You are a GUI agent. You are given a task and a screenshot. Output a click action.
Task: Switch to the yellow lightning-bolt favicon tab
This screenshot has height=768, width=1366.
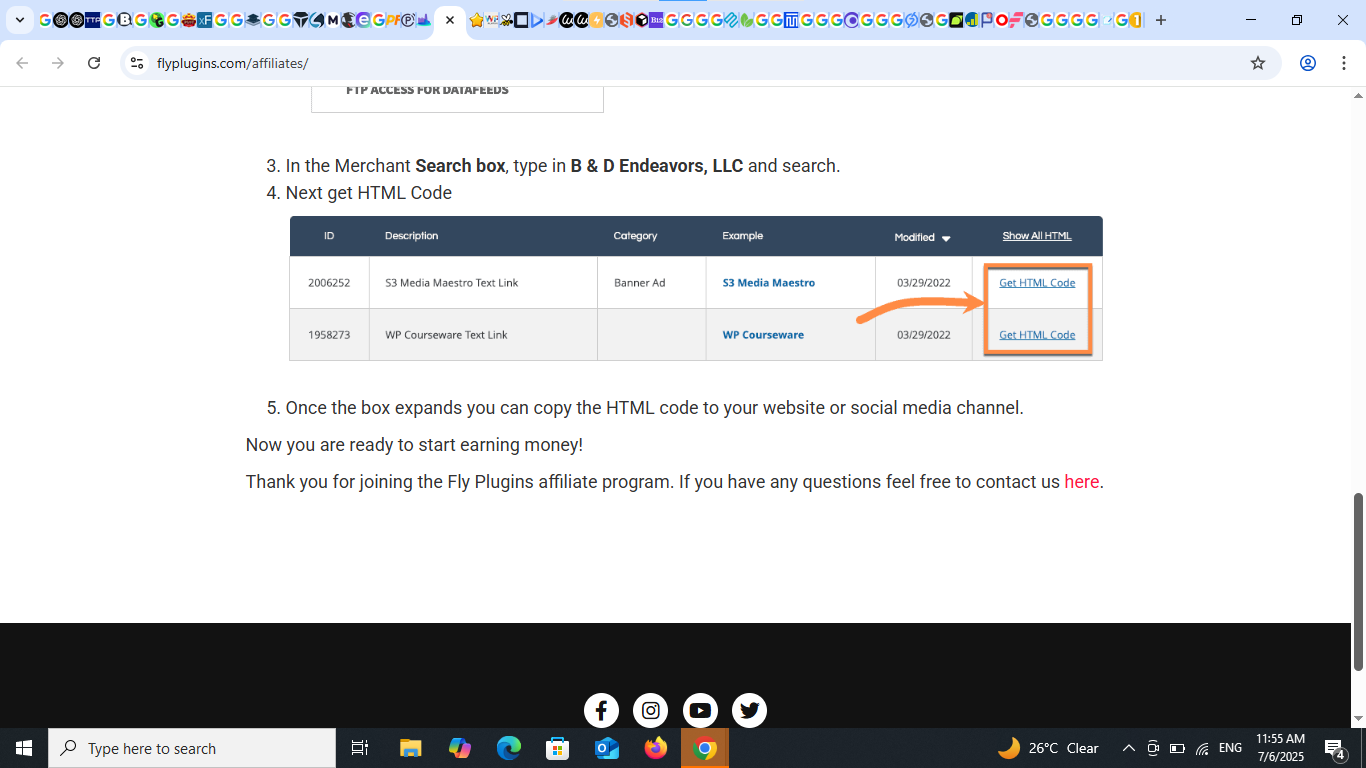[596, 20]
